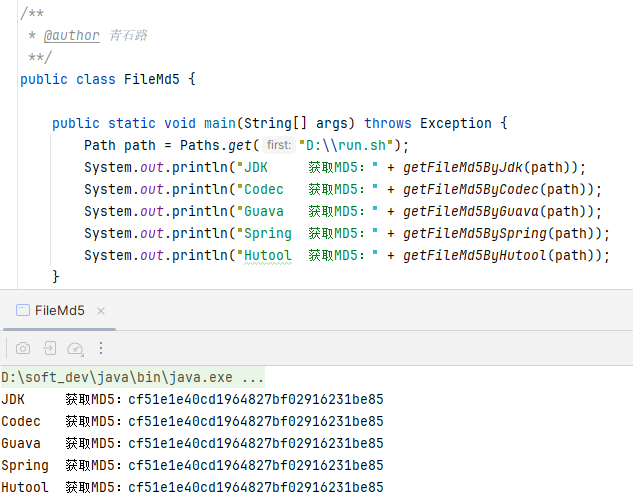This screenshot has height=501, width=633.
Task: Click the JDK MD5 hash output line
Action: click(x=255, y=399)
